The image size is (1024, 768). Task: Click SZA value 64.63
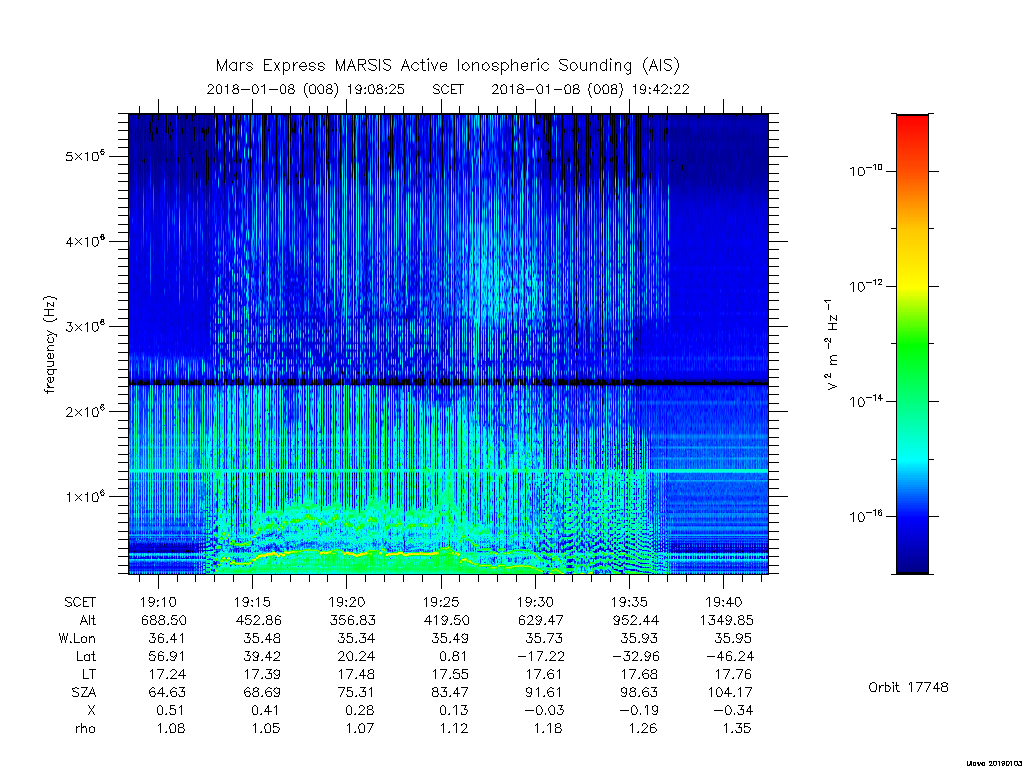click(167, 692)
